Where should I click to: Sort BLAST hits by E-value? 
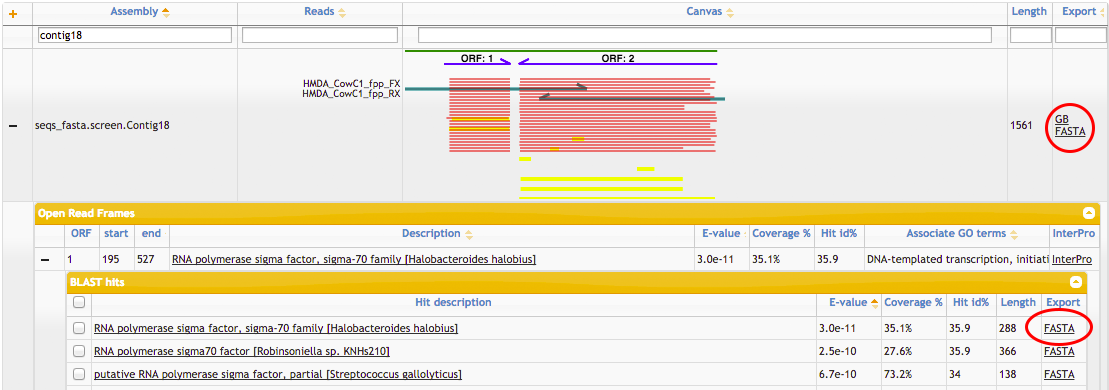(874, 303)
